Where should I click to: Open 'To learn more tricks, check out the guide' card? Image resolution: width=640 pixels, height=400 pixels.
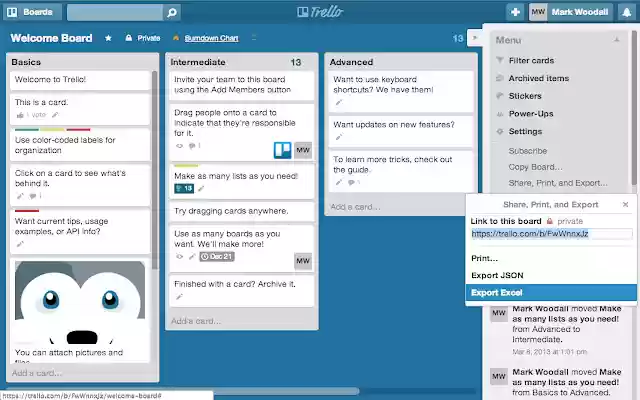(x=401, y=170)
